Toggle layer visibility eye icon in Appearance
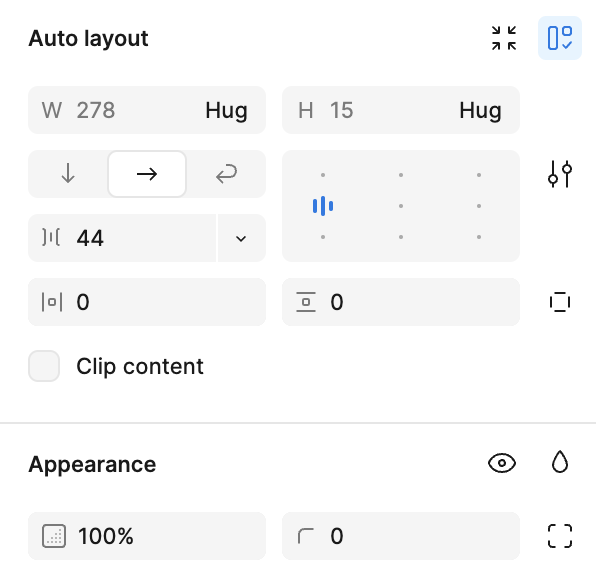 point(502,463)
